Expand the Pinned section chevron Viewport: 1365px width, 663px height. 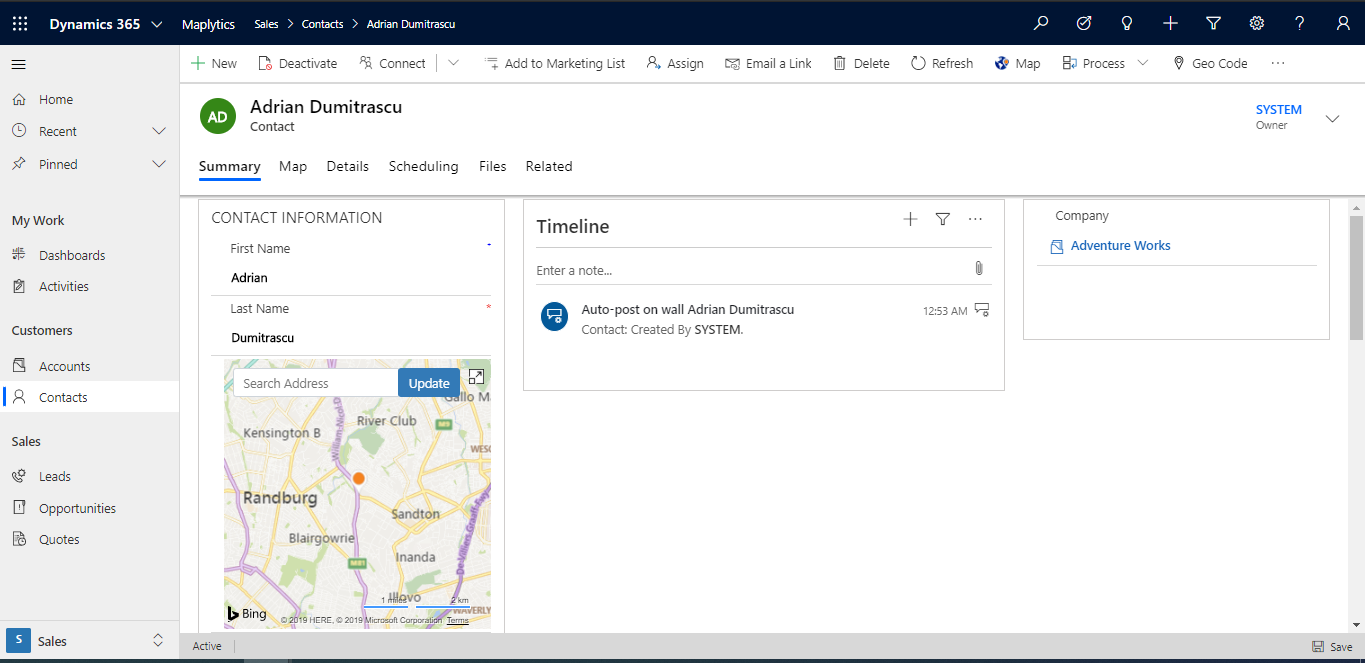tap(158, 164)
